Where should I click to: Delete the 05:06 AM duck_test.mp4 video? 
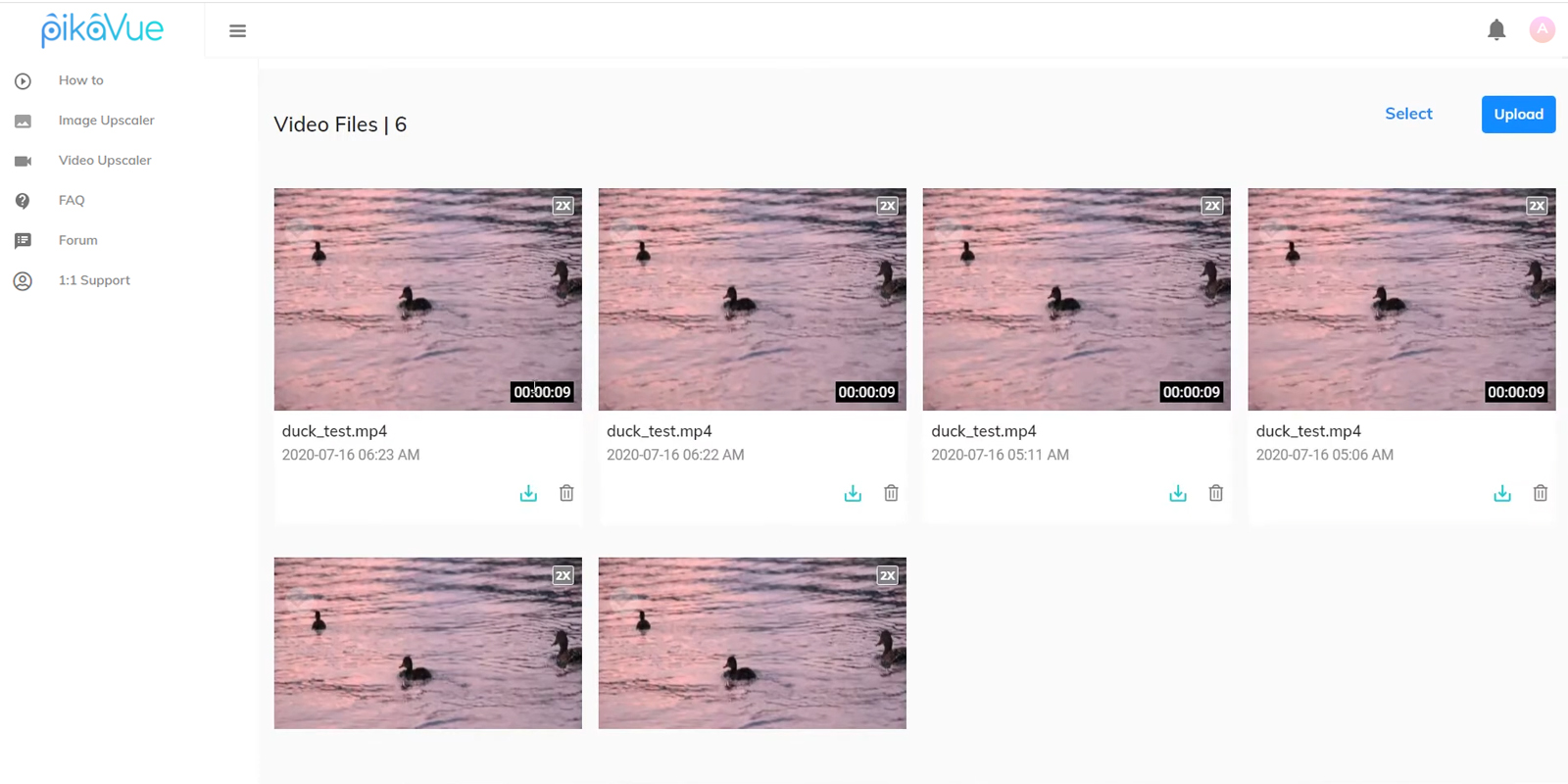point(1541,493)
